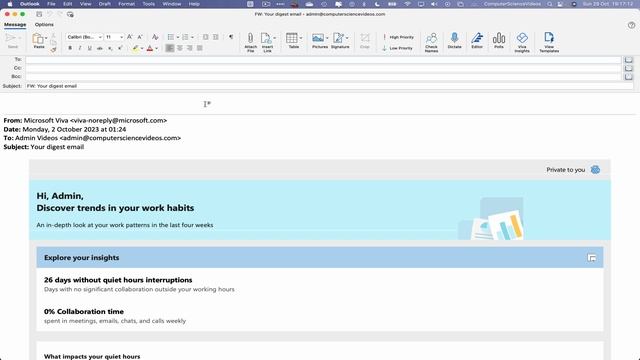
Task: Start Dictate with the microphone icon
Action: coord(454,38)
